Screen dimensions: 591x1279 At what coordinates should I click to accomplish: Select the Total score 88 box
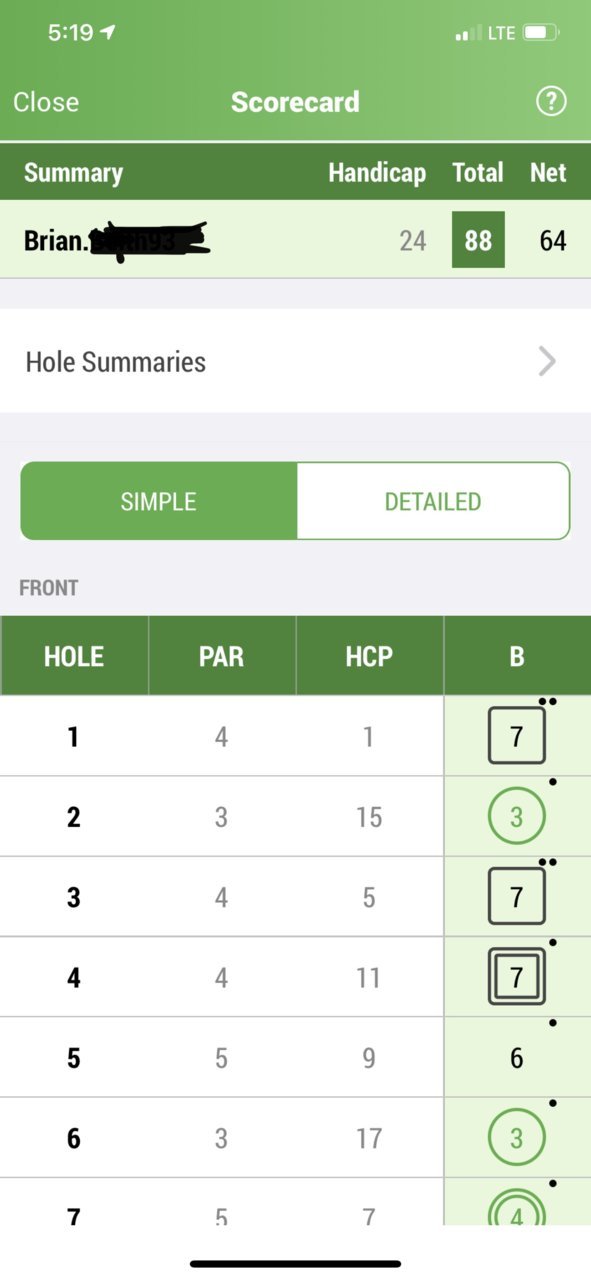point(478,240)
